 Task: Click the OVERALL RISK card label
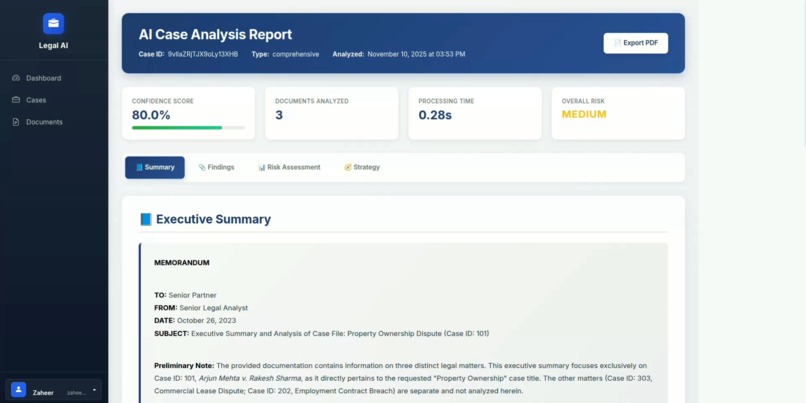coord(583,101)
